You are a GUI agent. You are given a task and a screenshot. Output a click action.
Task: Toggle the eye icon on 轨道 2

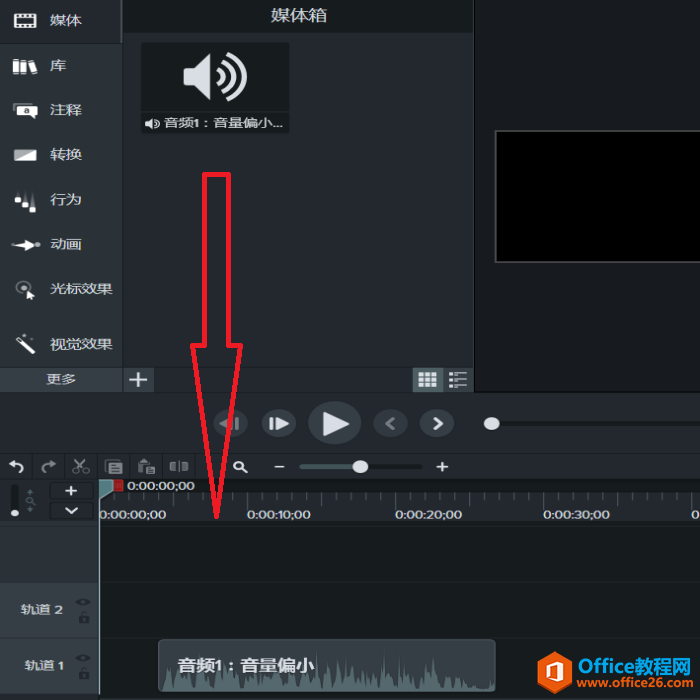(x=83, y=603)
